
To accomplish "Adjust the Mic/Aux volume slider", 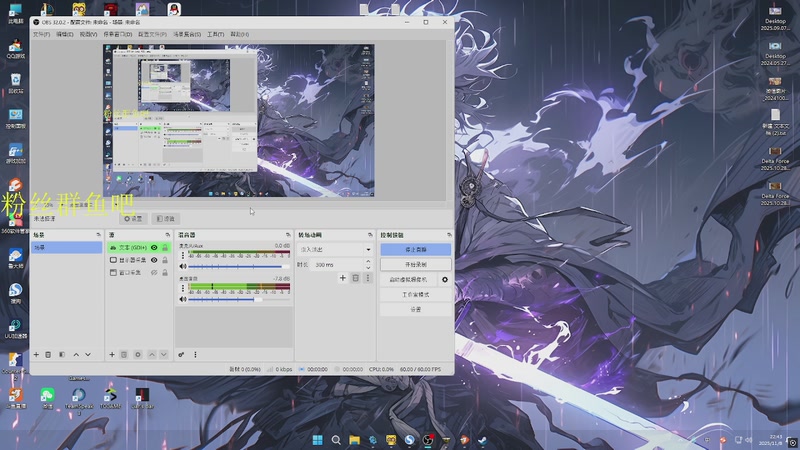I will point(240,266).
